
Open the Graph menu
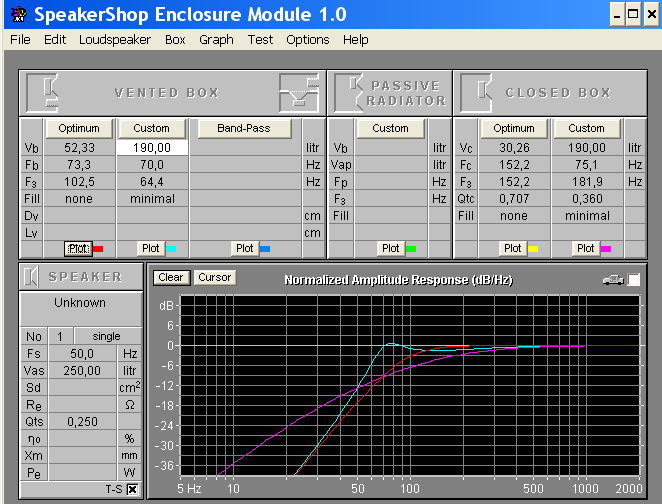[216, 40]
